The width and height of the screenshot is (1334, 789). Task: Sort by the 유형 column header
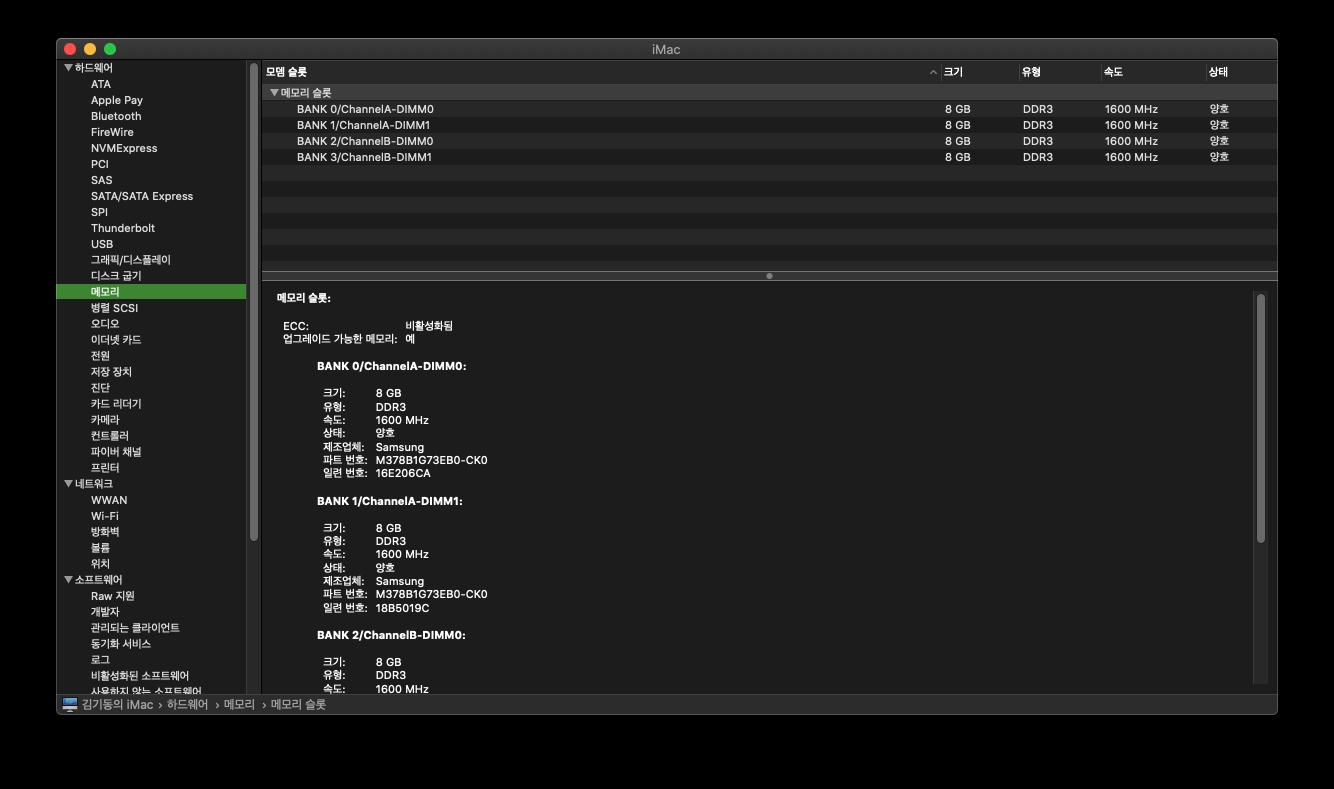point(1059,72)
